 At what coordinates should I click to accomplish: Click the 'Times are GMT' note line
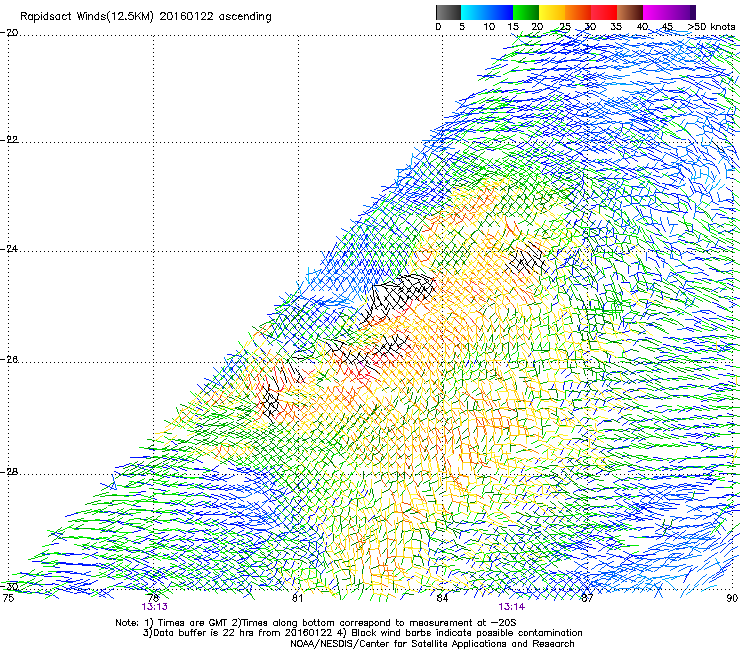tap(316, 623)
